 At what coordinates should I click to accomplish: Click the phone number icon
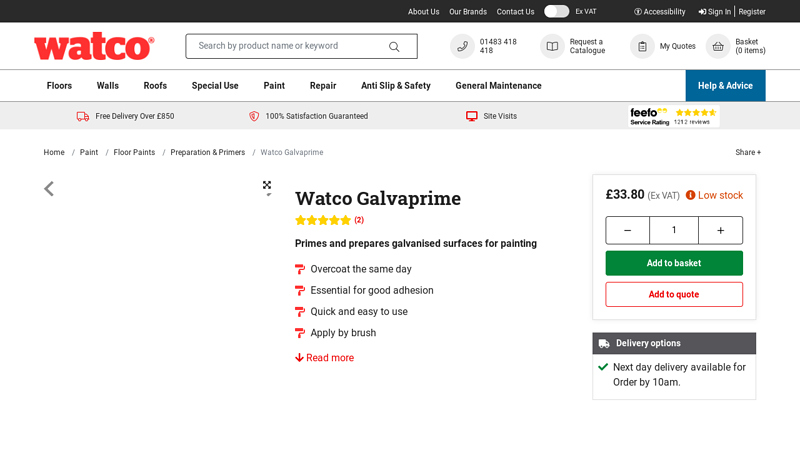pyautogui.click(x=462, y=46)
